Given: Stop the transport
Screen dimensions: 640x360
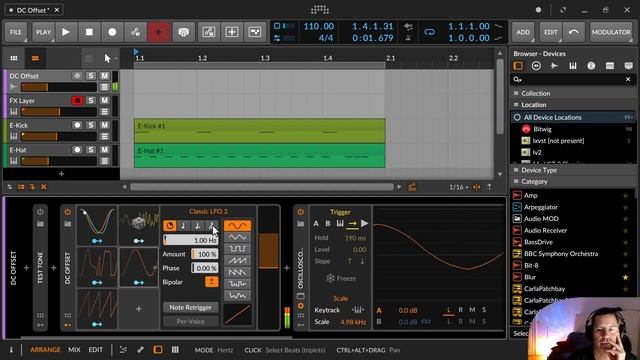Looking at the screenshot, I should point(89,32).
